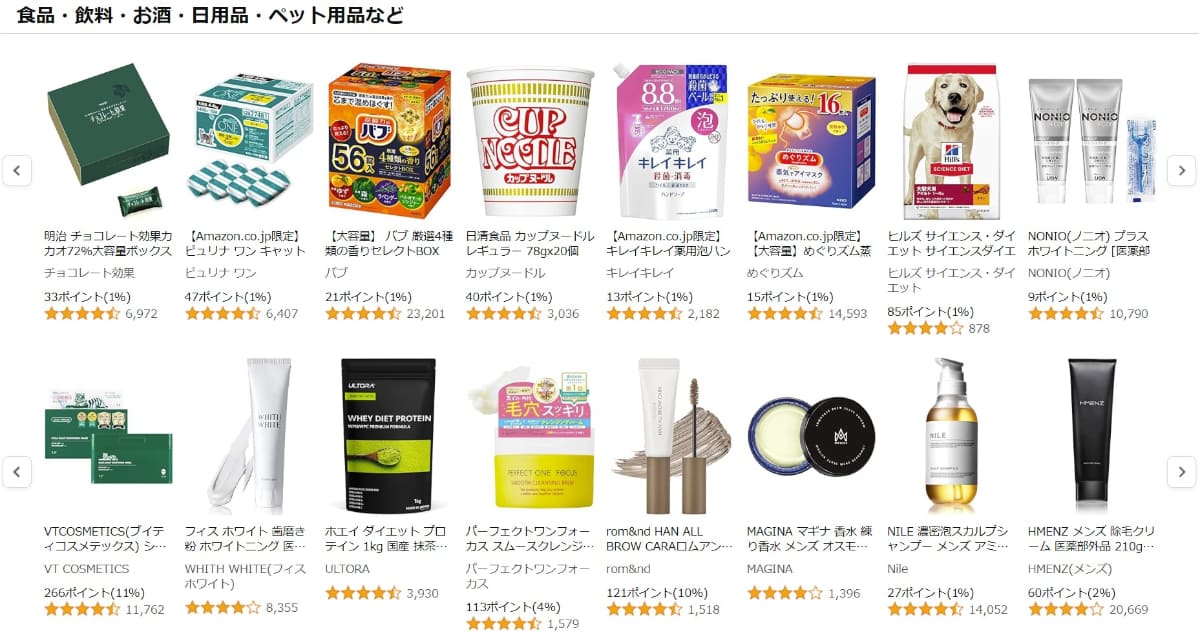The height and width of the screenshot is (637, 1200).
Task: Advance the bottom product carousel right
Action: point(1182,471)
